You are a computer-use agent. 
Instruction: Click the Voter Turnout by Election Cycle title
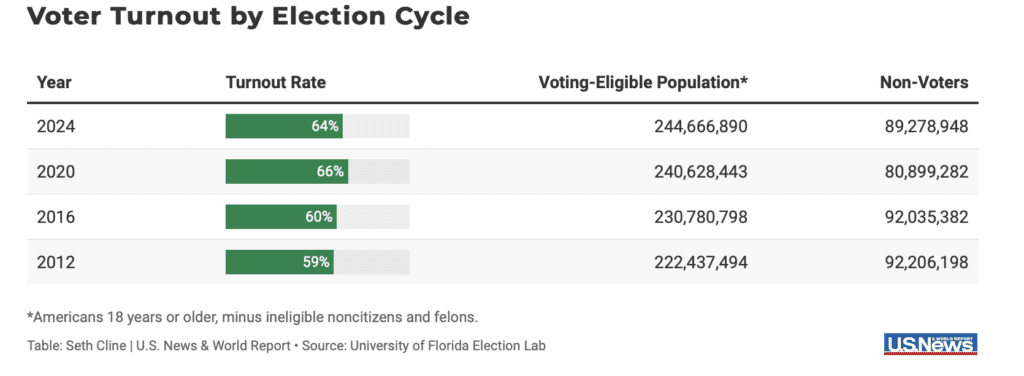248,18
